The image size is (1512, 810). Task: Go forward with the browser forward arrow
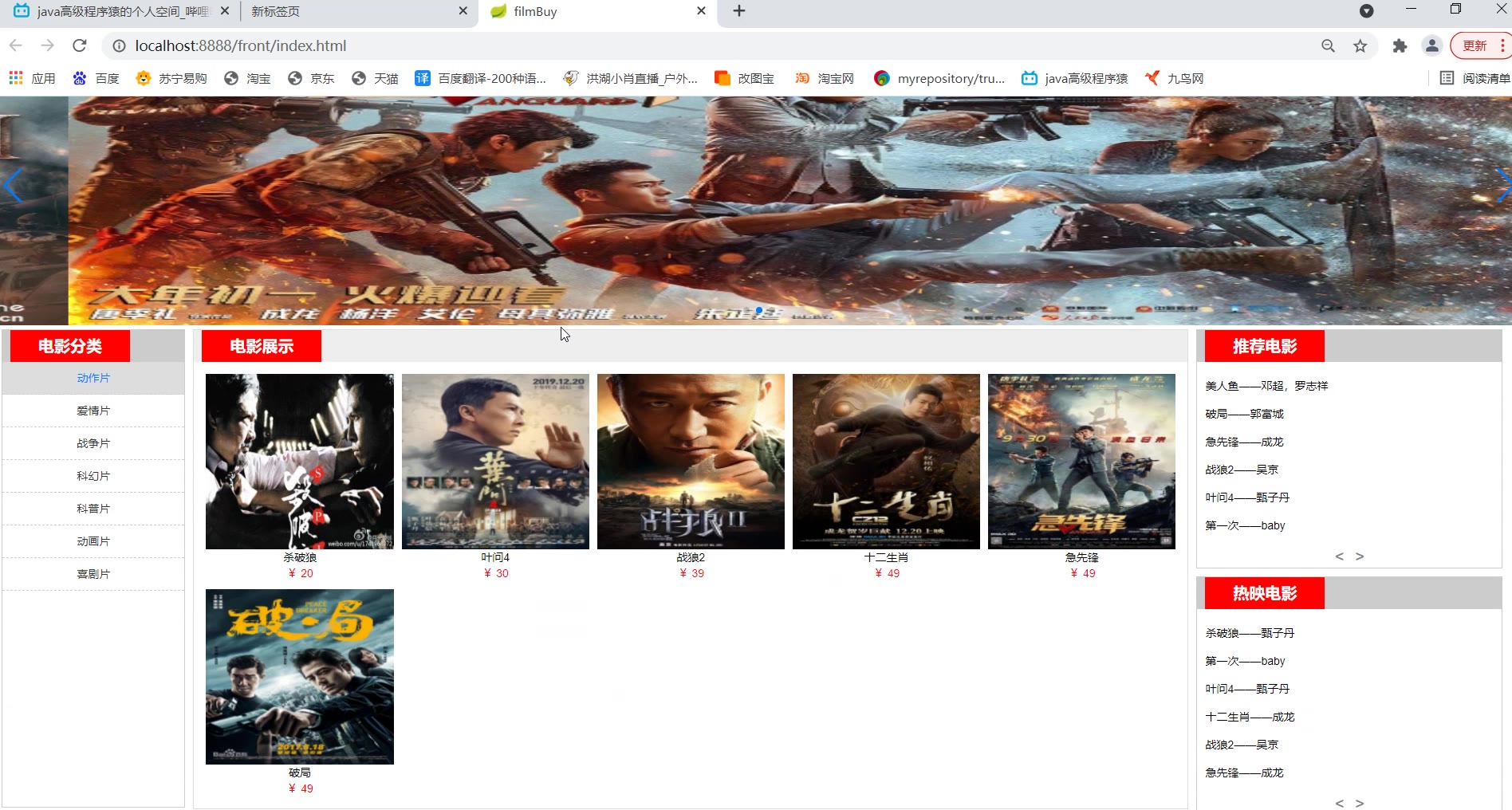(48, 45)
